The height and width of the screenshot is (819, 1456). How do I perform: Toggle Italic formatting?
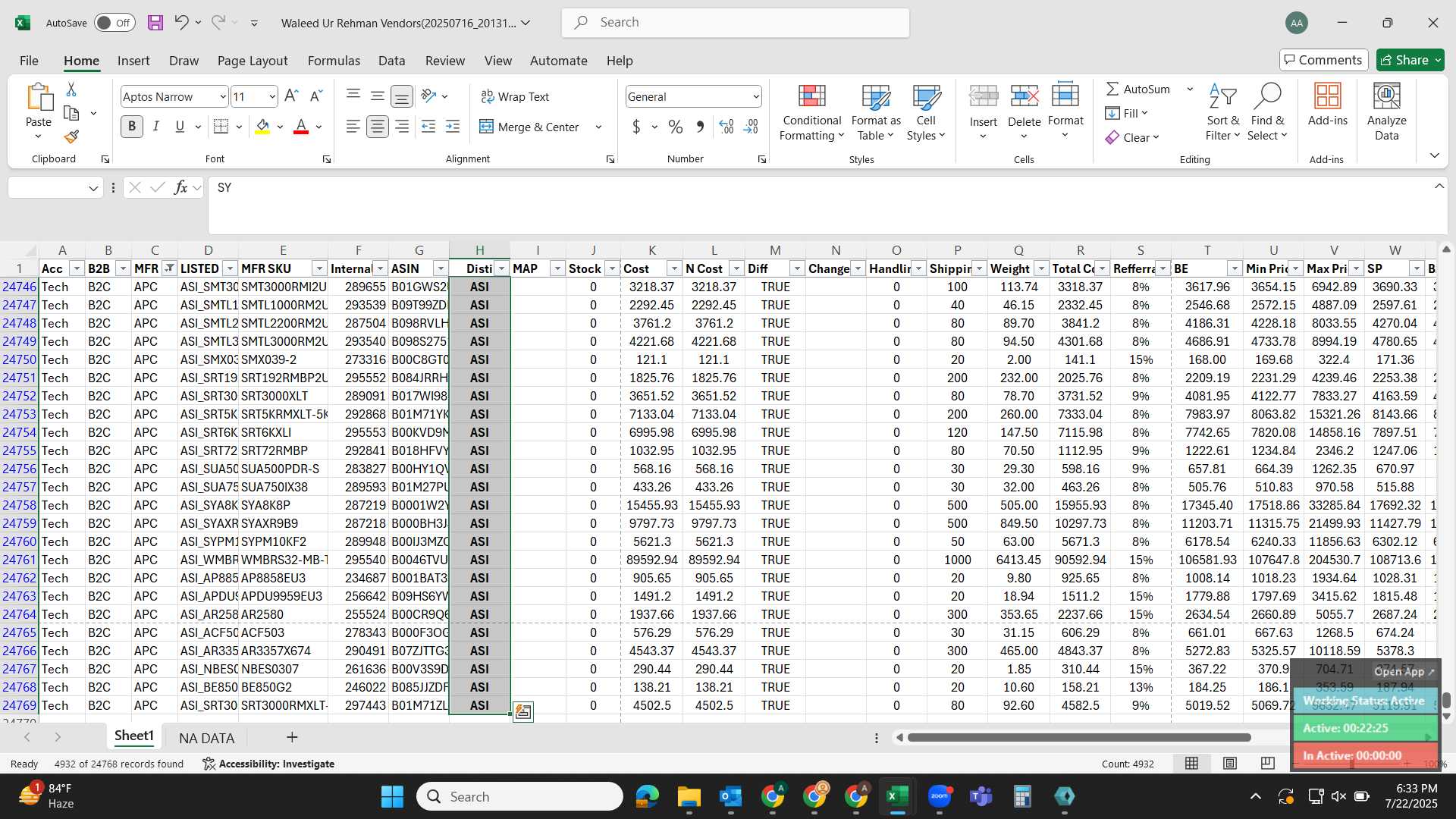156,127
